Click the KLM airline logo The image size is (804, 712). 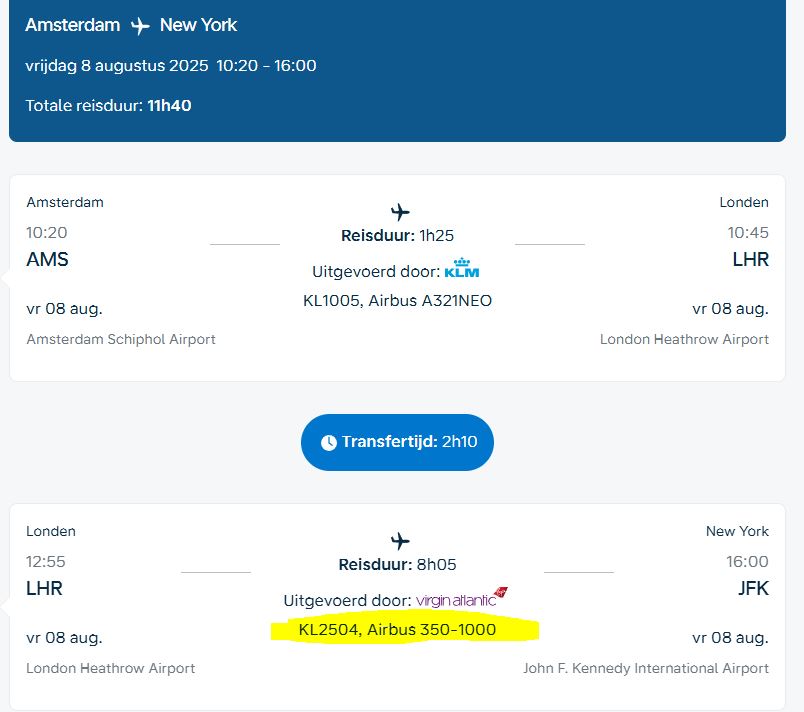(x=462, y=270)
